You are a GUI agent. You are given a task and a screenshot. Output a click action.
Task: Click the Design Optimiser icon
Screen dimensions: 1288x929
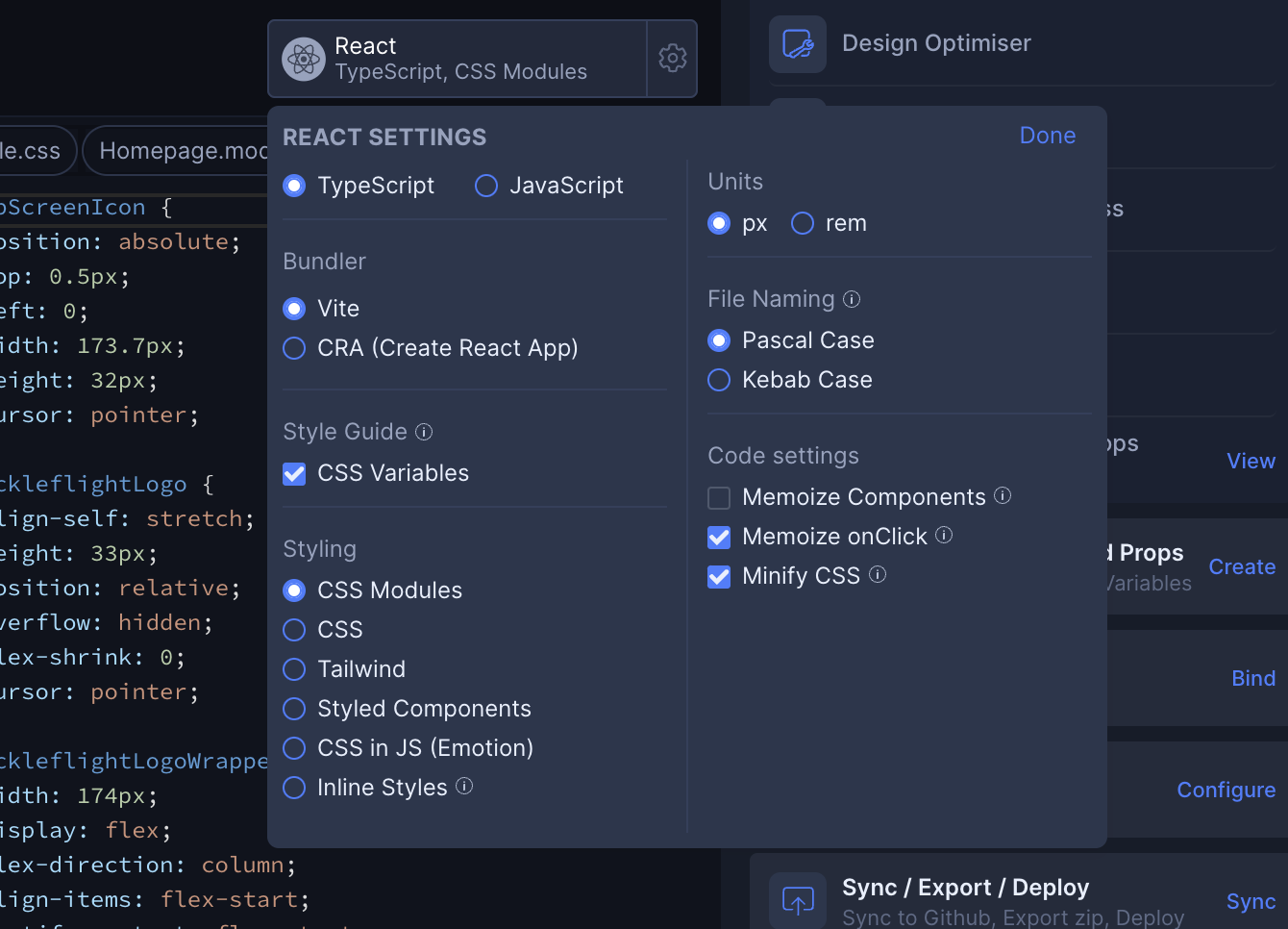[798, 44]
